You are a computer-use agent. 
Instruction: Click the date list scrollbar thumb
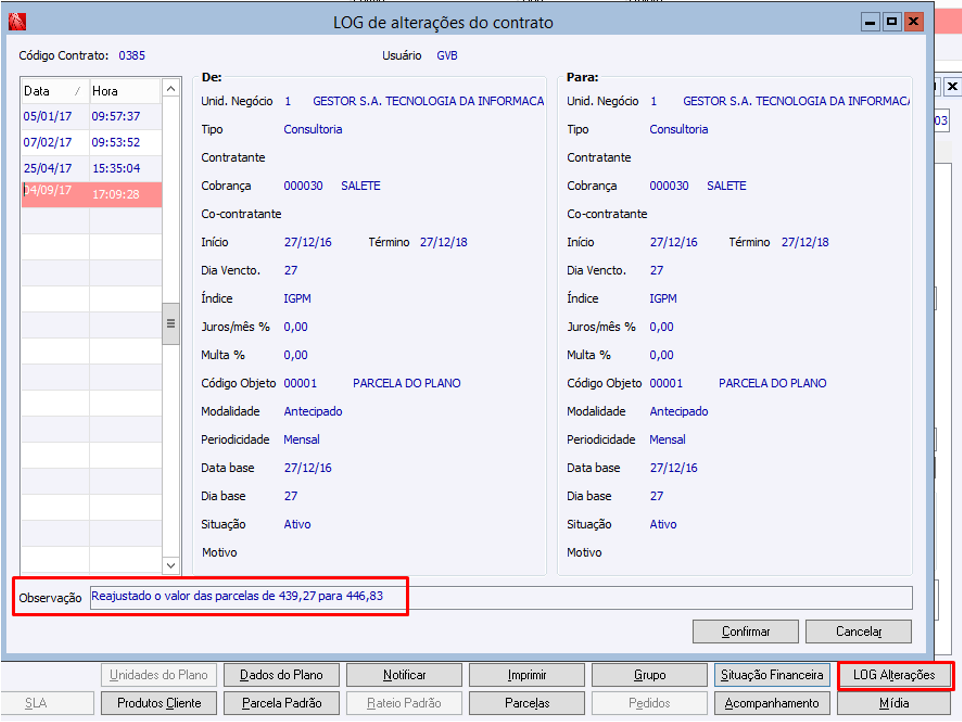(171, 324)
